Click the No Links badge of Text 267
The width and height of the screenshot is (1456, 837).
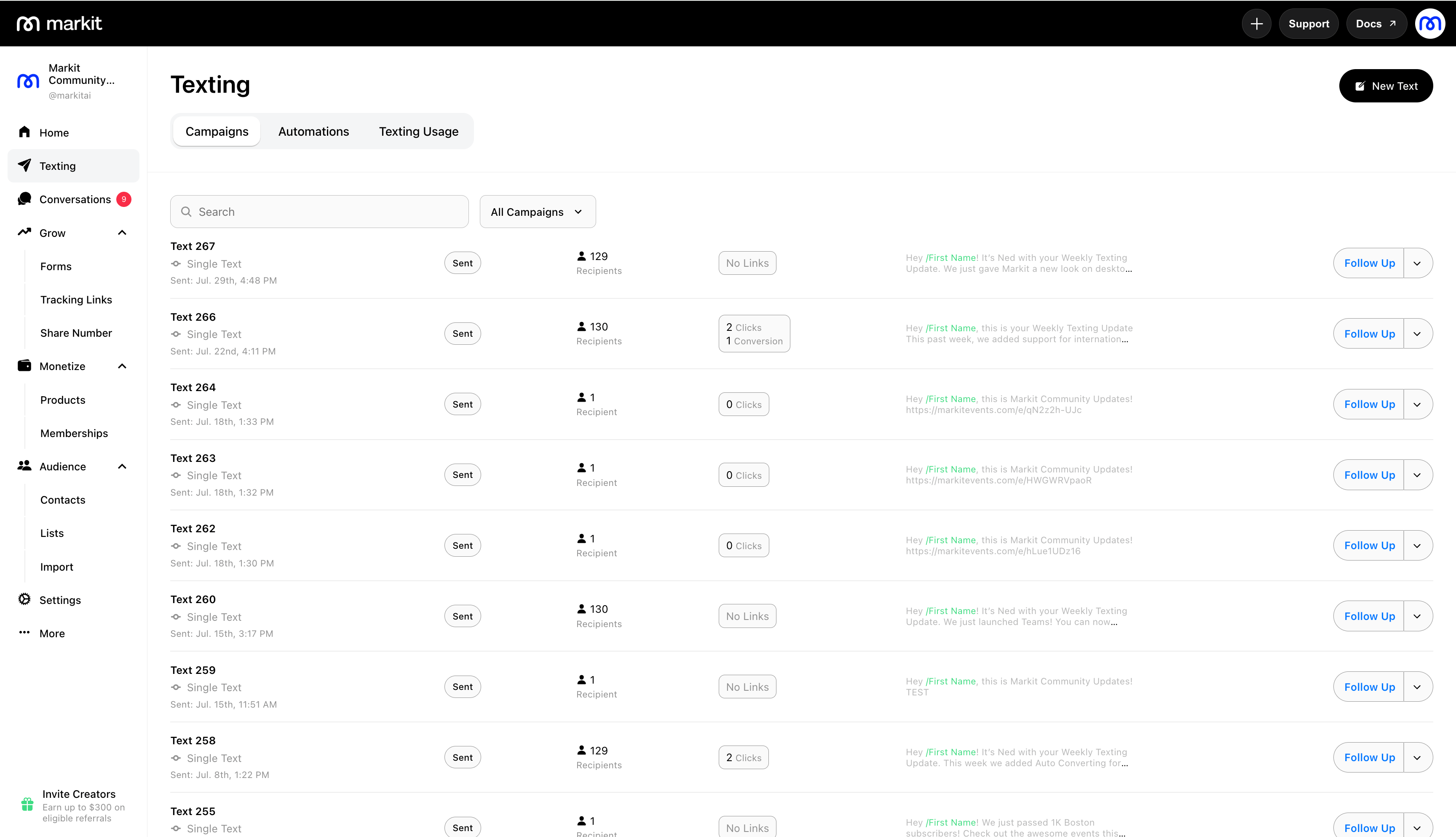[x=747, y=263]
